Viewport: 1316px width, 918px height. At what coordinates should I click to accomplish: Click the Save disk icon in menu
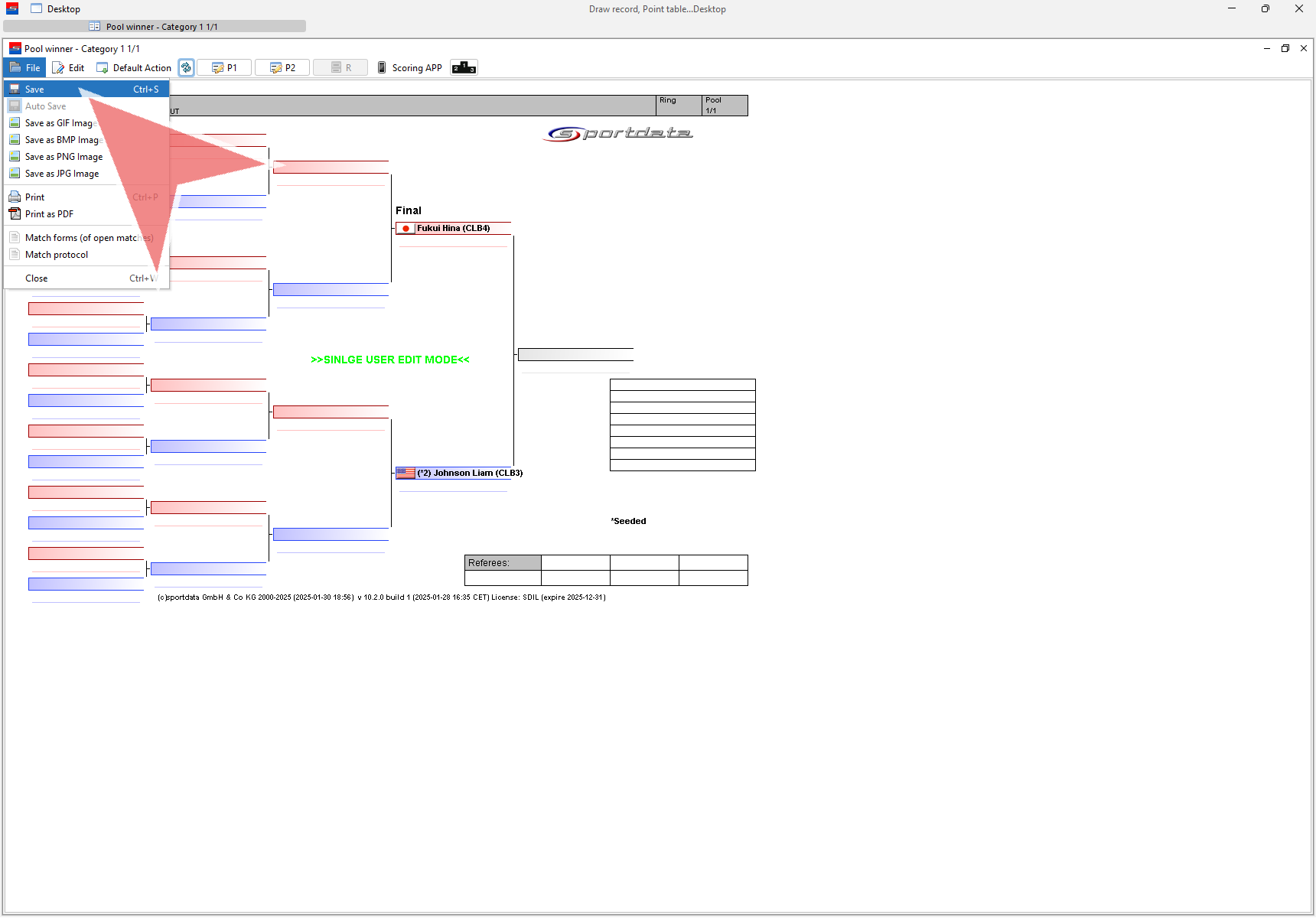coord(15,90)
